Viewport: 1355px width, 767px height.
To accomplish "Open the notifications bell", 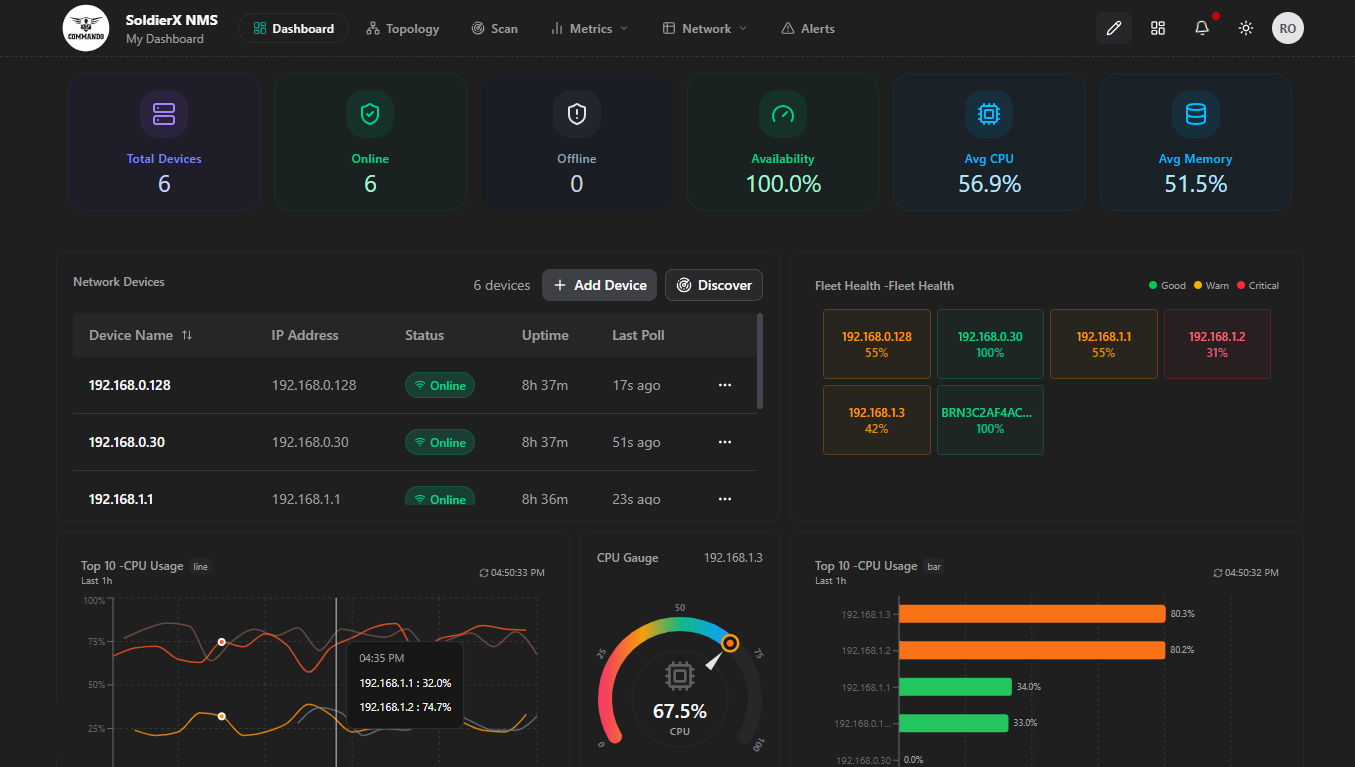I will (1202, 28).
